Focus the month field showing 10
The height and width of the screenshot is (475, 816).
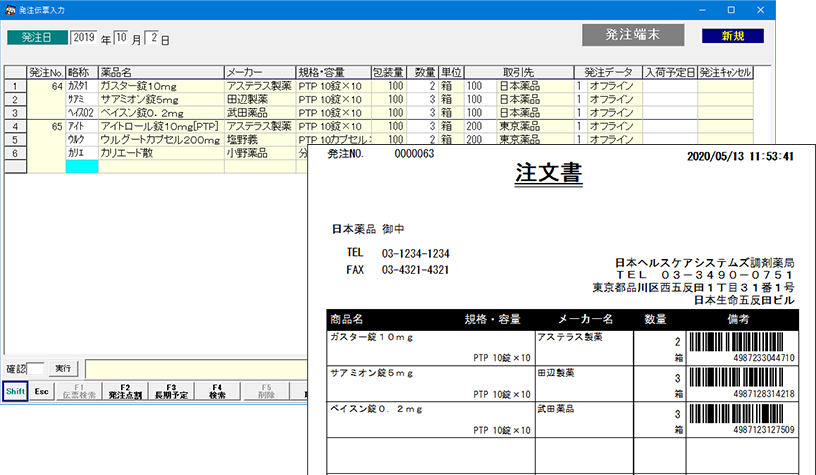(x=121, y=37)
